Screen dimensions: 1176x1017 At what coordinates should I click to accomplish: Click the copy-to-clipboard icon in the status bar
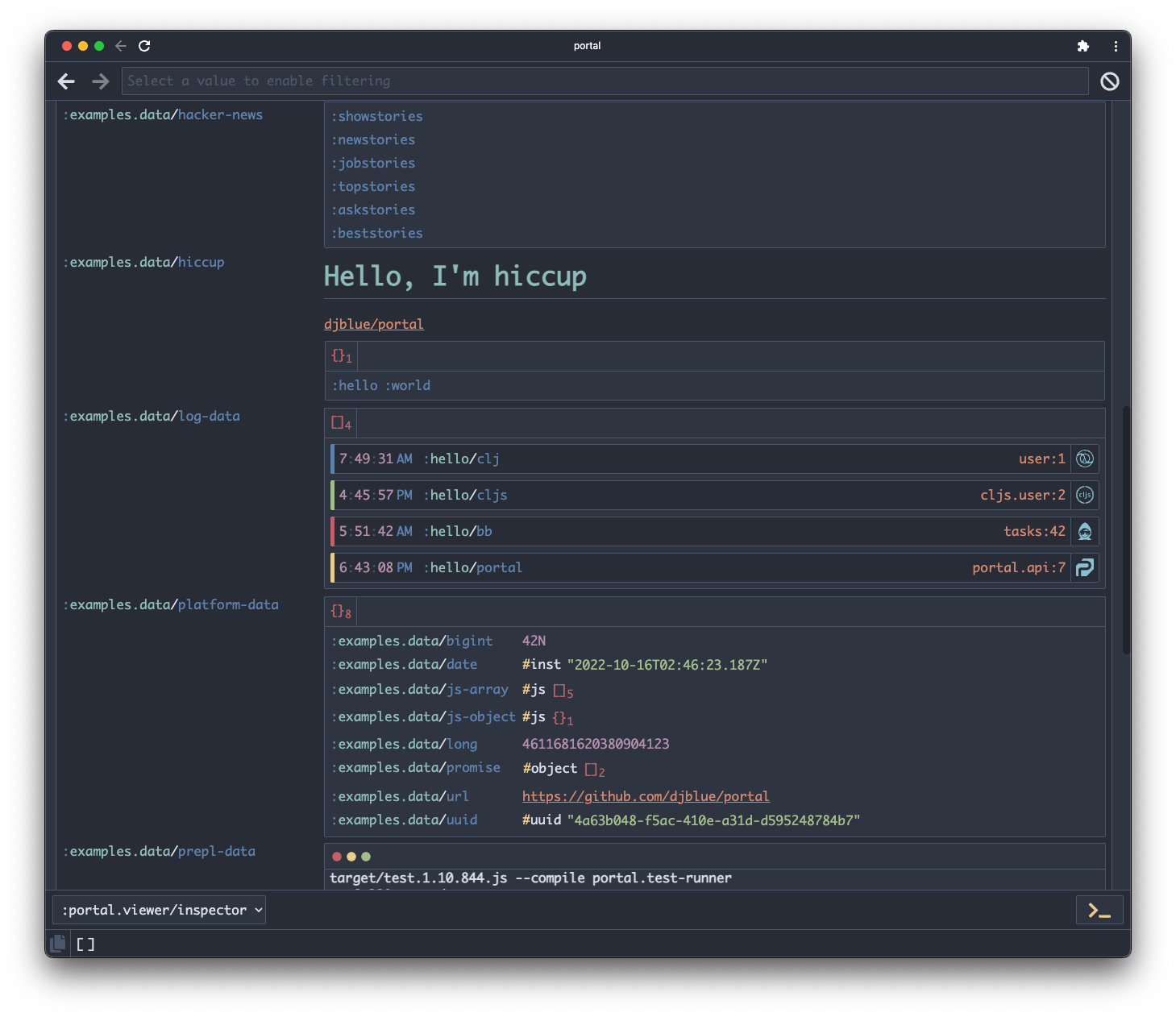[57, 944]
